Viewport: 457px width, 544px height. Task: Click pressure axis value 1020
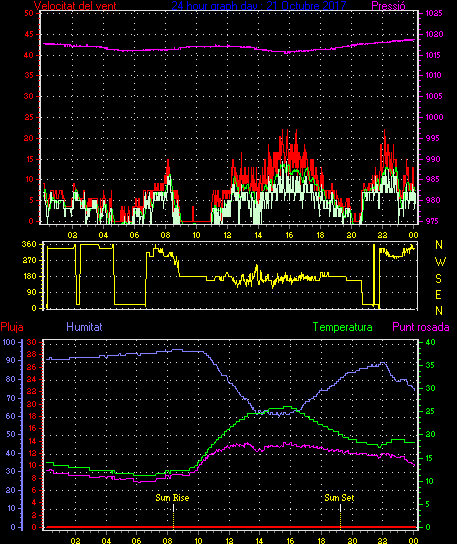click(x=434, y=34)
